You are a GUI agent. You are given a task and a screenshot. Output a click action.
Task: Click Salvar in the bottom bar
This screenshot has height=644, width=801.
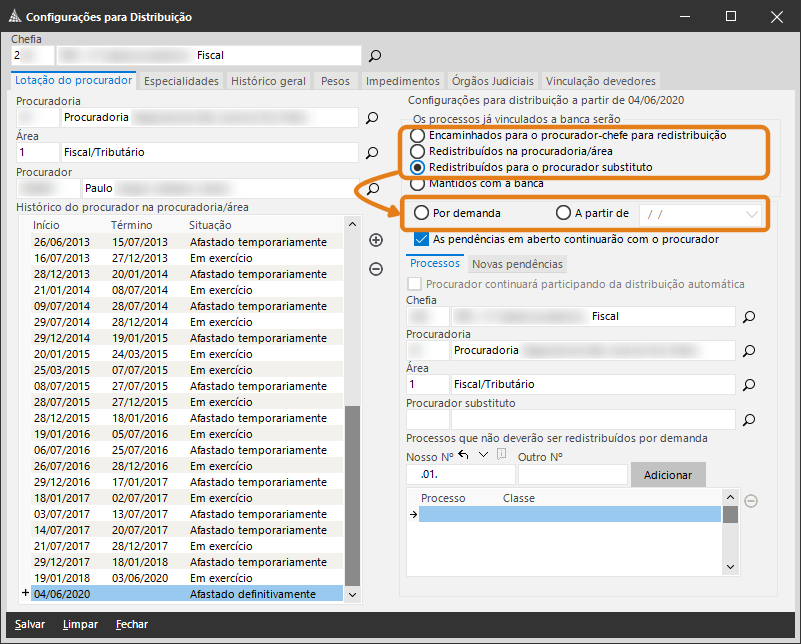(29, 624)
